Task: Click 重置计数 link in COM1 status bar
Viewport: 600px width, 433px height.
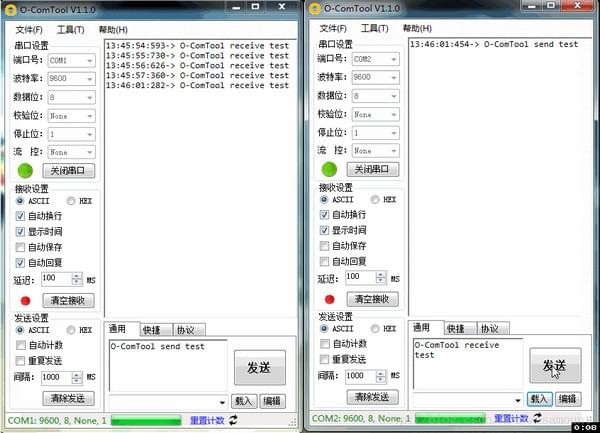Action: point(207,420)
